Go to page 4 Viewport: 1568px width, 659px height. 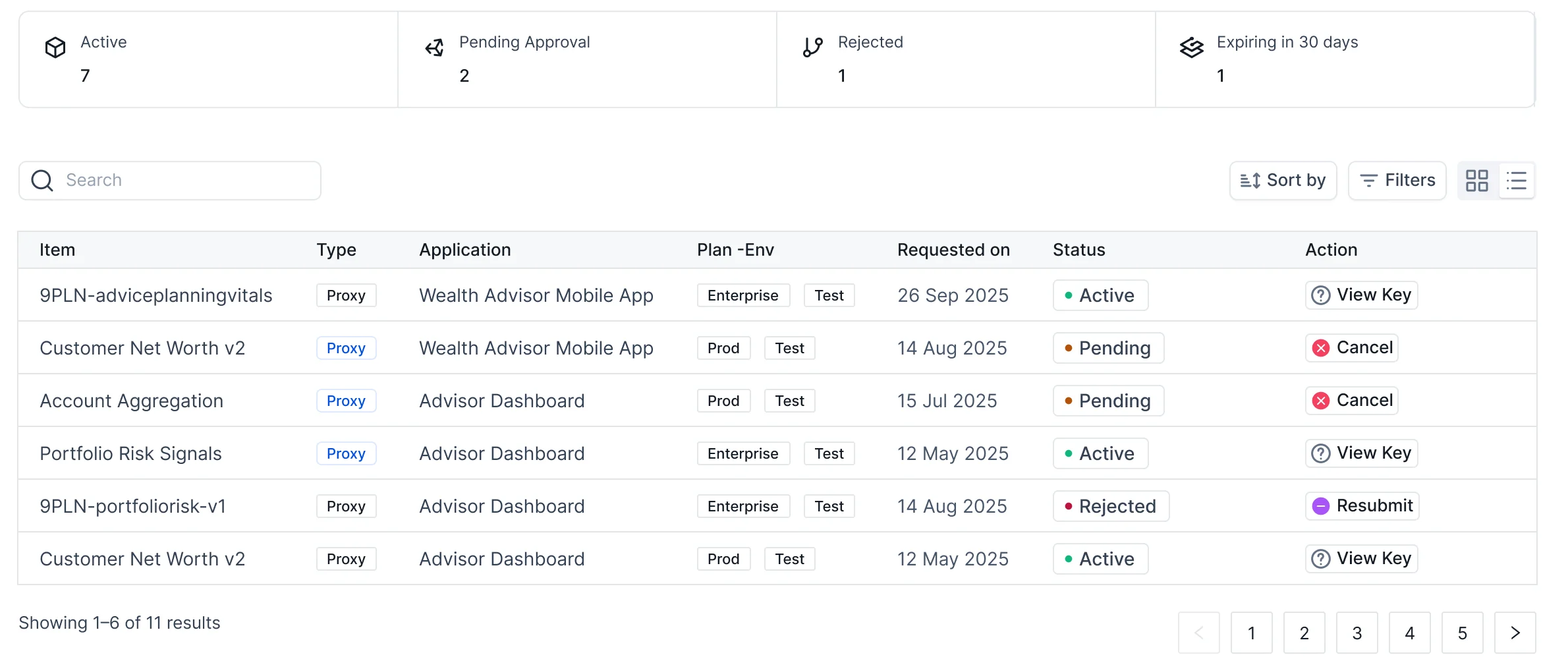[x=1410, y=633]
